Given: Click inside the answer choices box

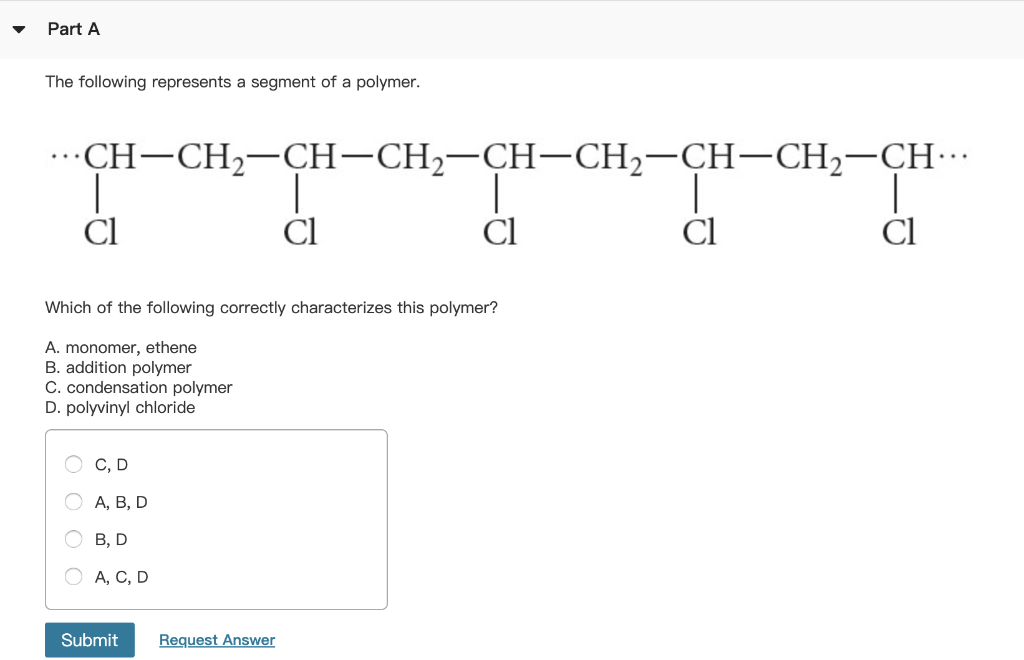Looking at the screenshot, I should tap(216, 519).
